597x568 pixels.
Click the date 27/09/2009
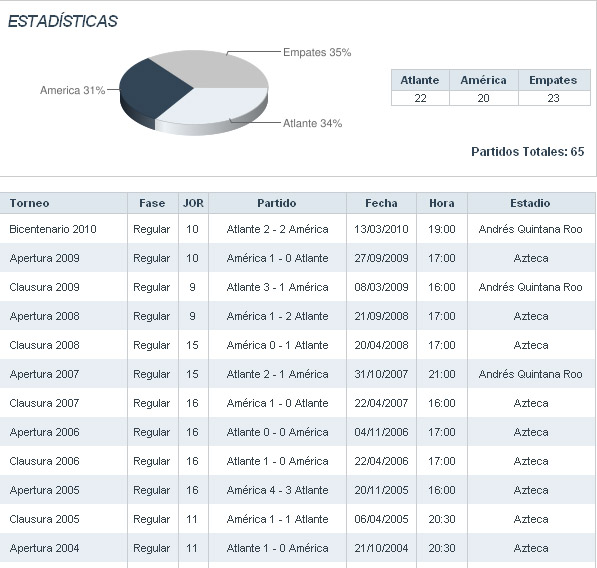click(381, 258)
